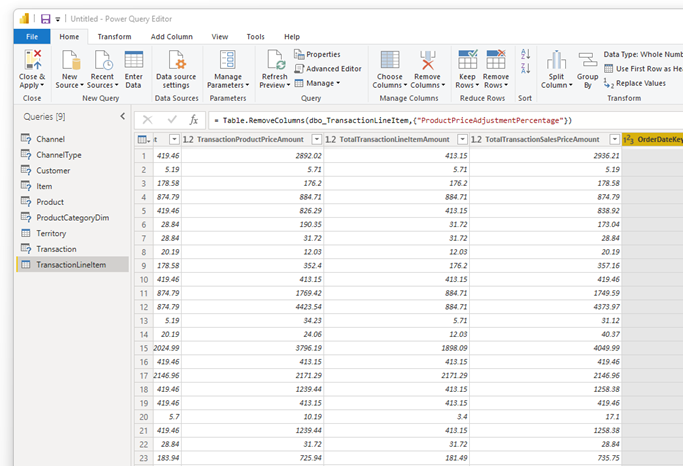Open TotalTransactionSalesPriceAmount column filter dropdown
683x466 pixels.
(x=615, y=139)
